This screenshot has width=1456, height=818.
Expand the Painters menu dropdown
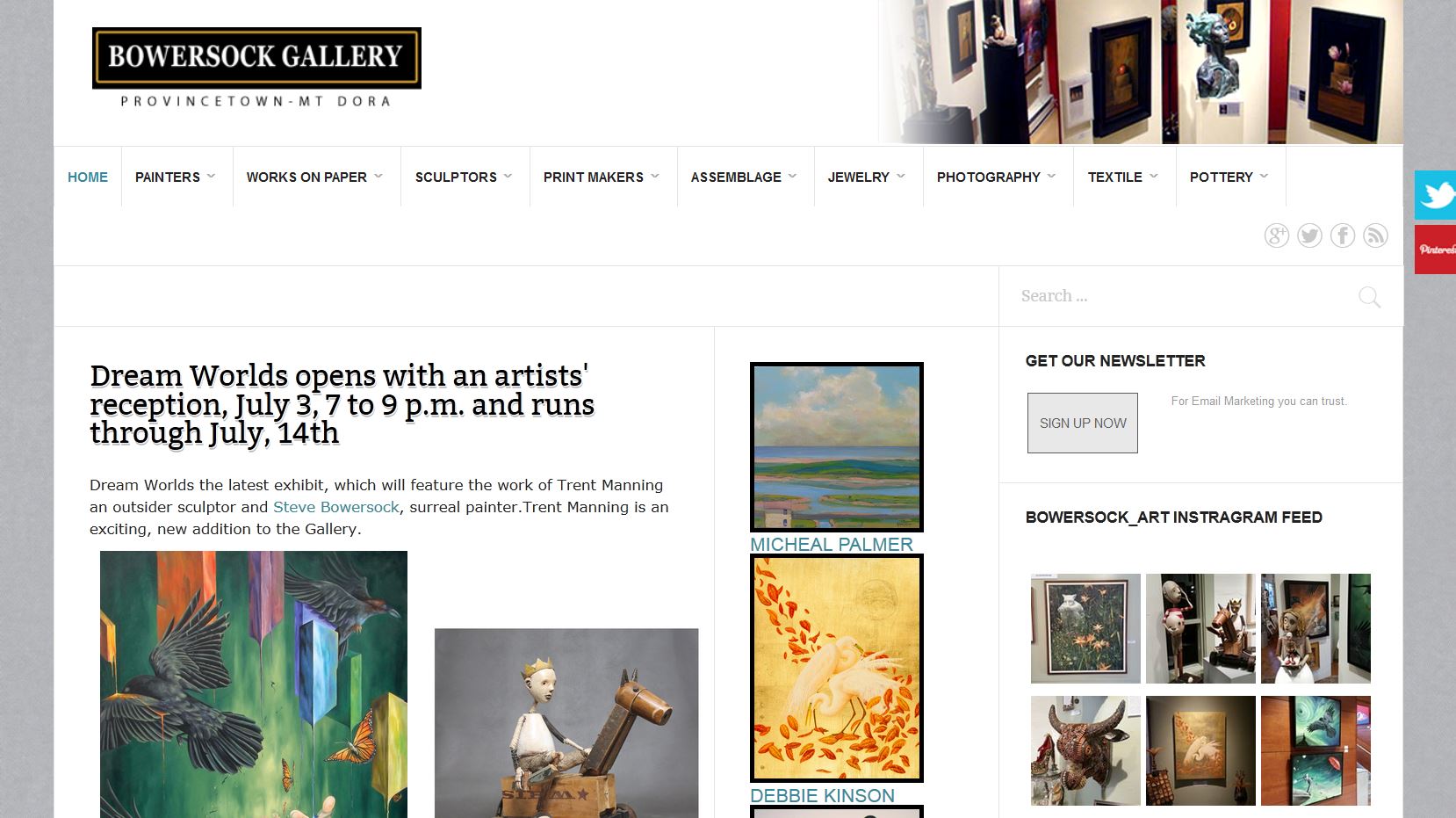[x=176, y=177]
